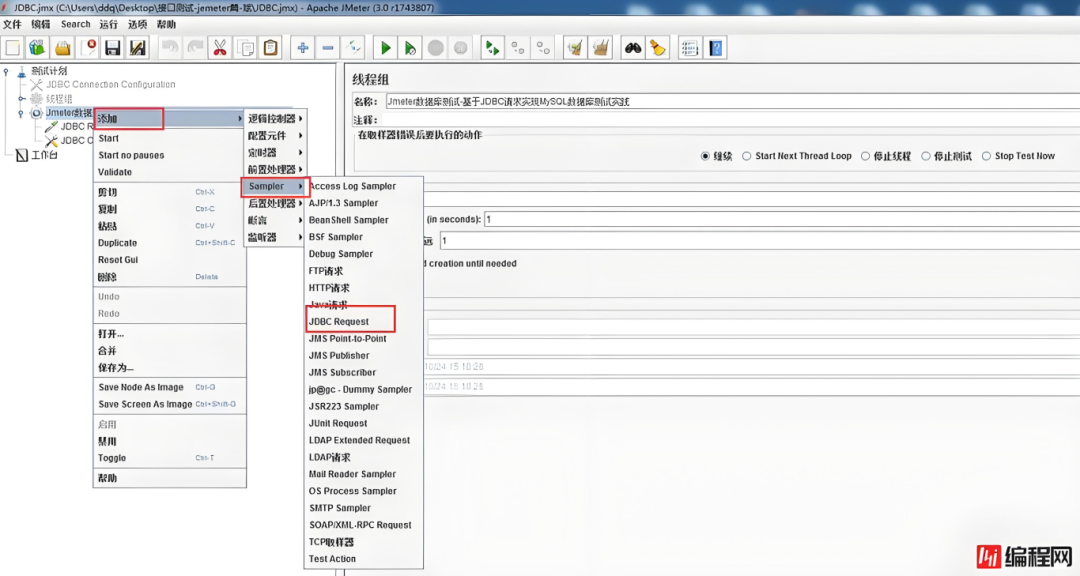This screenshot has height=576, width=1080.
Task: Click the Remote start all toolbar icon
Action: point(492,48)
